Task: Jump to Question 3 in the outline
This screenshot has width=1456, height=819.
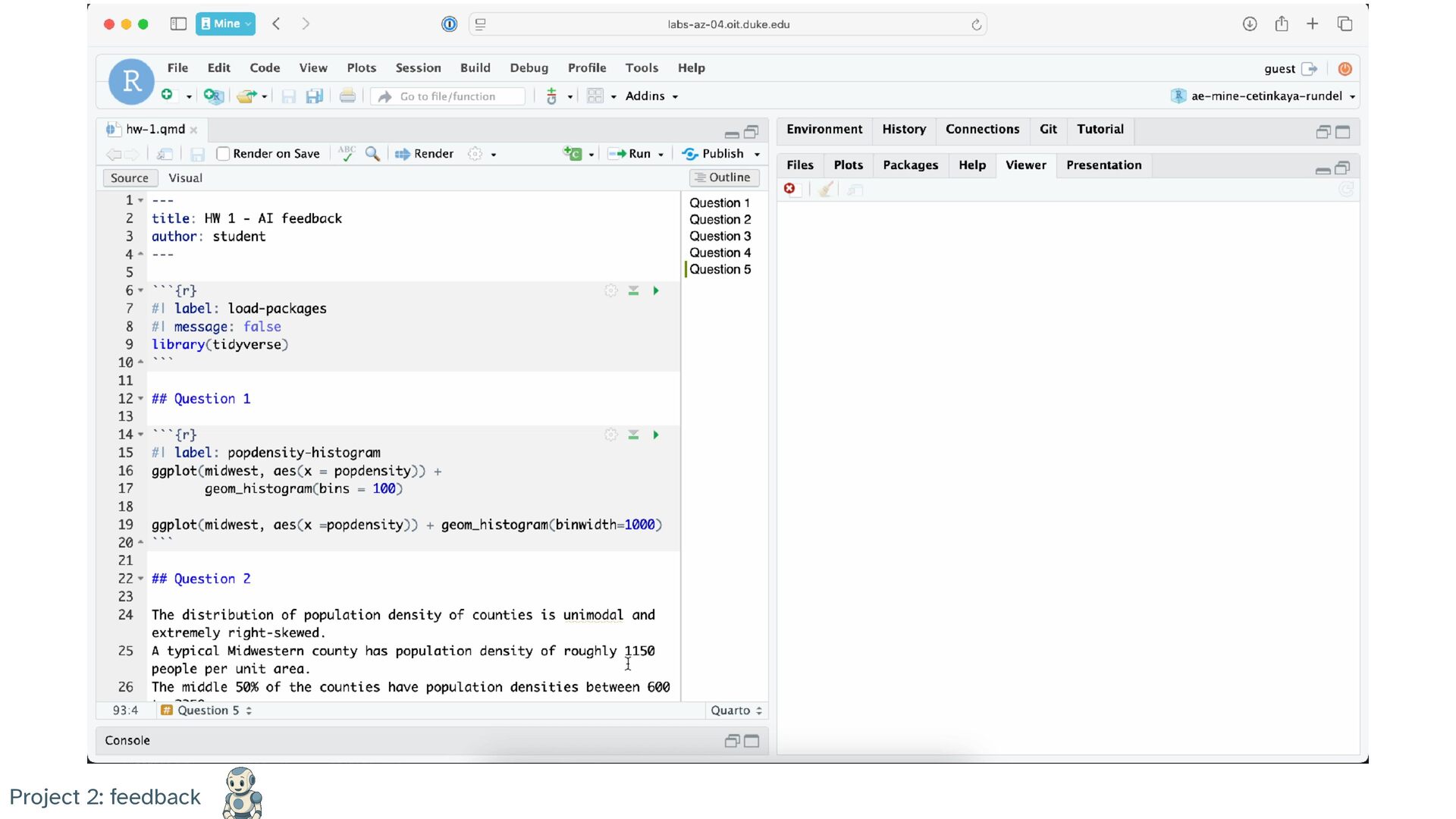Action: tap(720, 237)
